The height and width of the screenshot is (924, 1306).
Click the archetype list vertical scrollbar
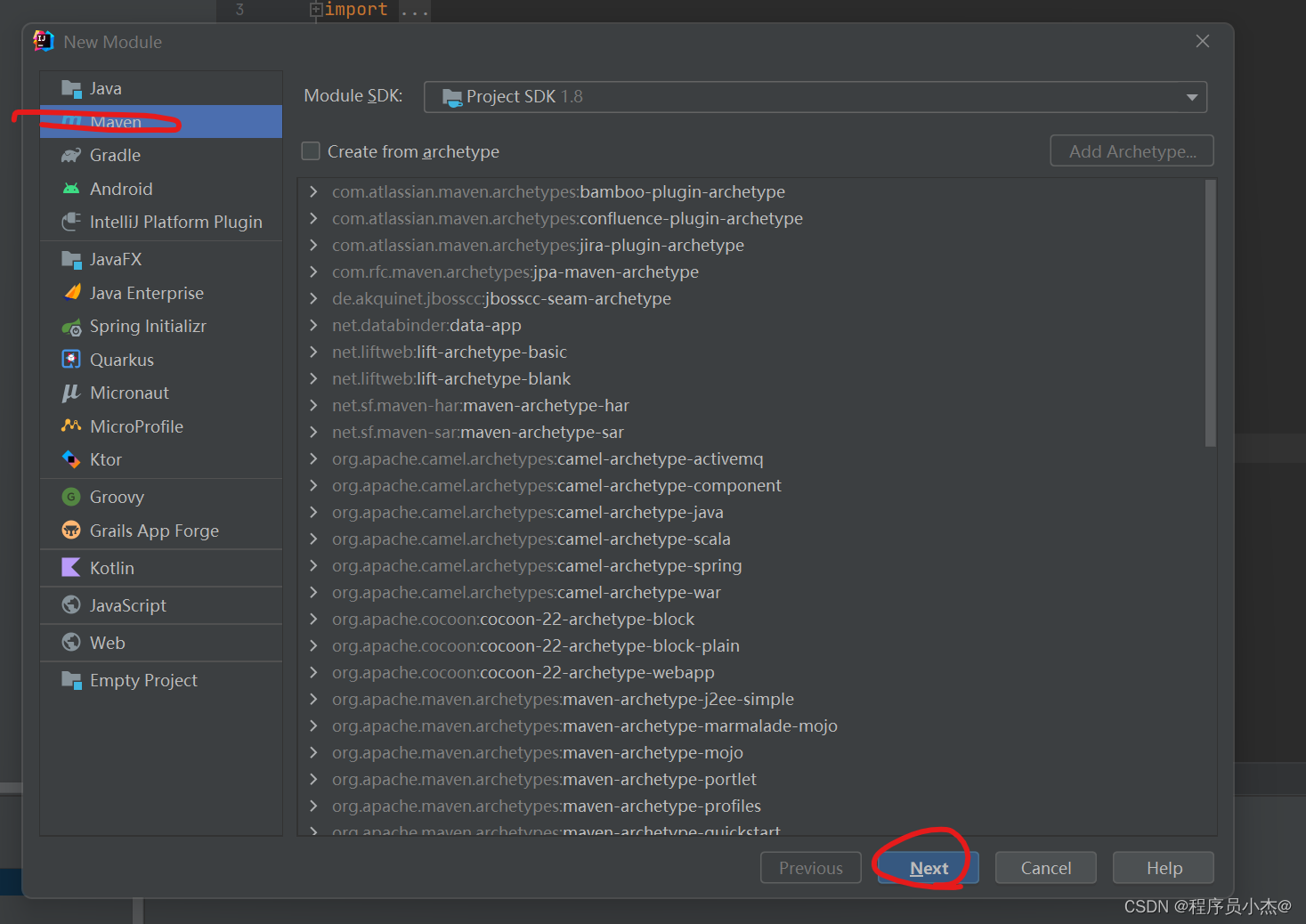[x=1210, y=312]
